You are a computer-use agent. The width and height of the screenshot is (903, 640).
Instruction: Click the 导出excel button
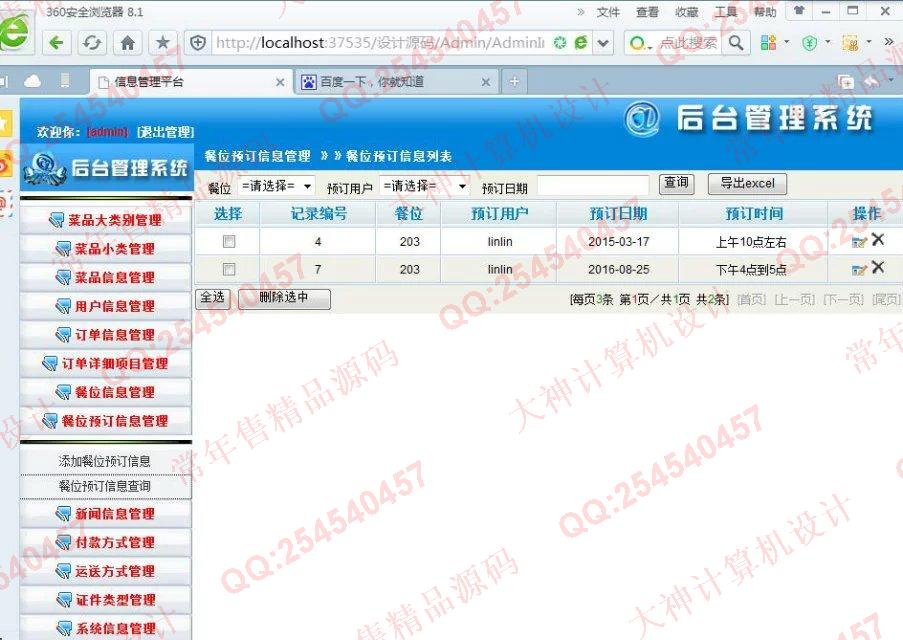(747, 184)
